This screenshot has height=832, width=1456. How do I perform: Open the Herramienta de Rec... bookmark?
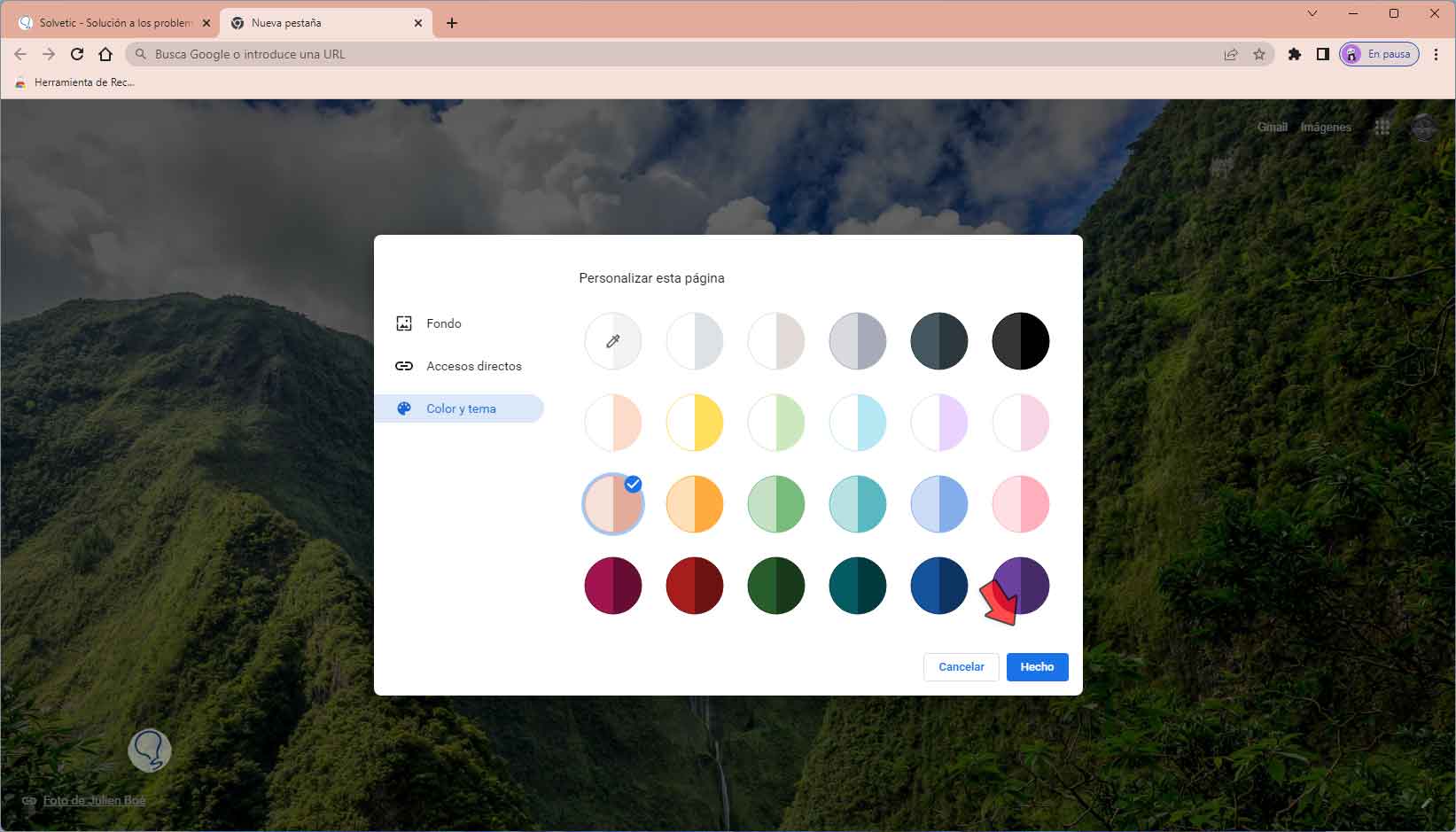coord(74,82)
